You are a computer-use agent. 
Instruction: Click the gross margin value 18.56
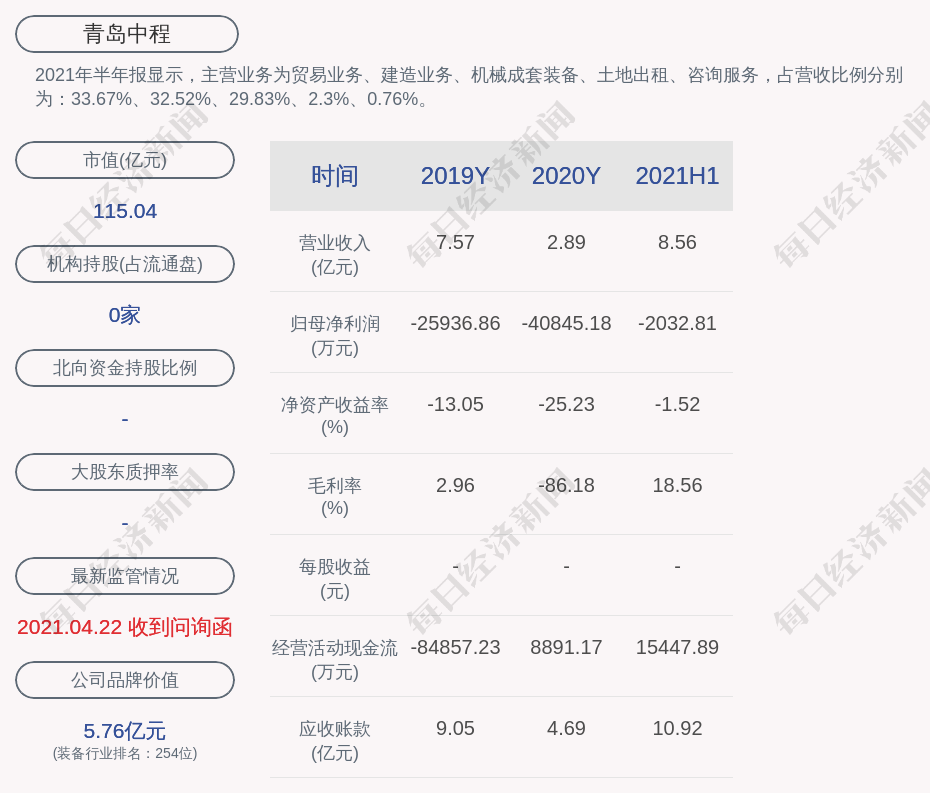(677, 485)
